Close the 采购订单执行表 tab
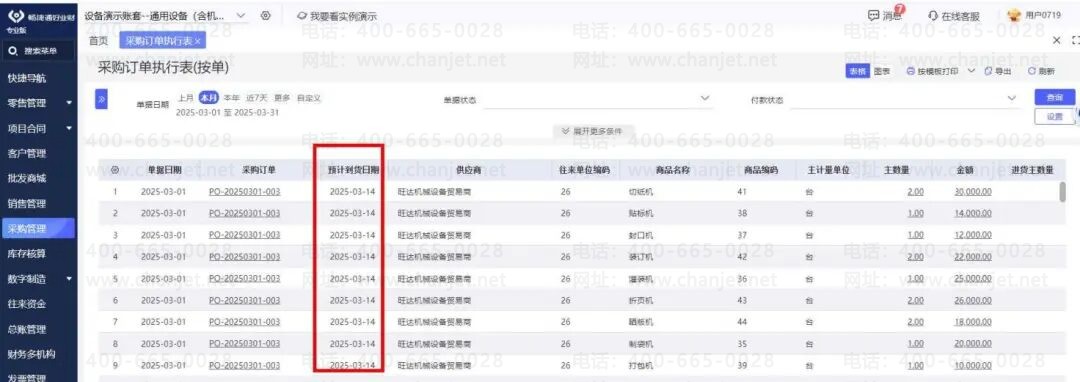The image size is (1080, 382). tap(198, 41)
